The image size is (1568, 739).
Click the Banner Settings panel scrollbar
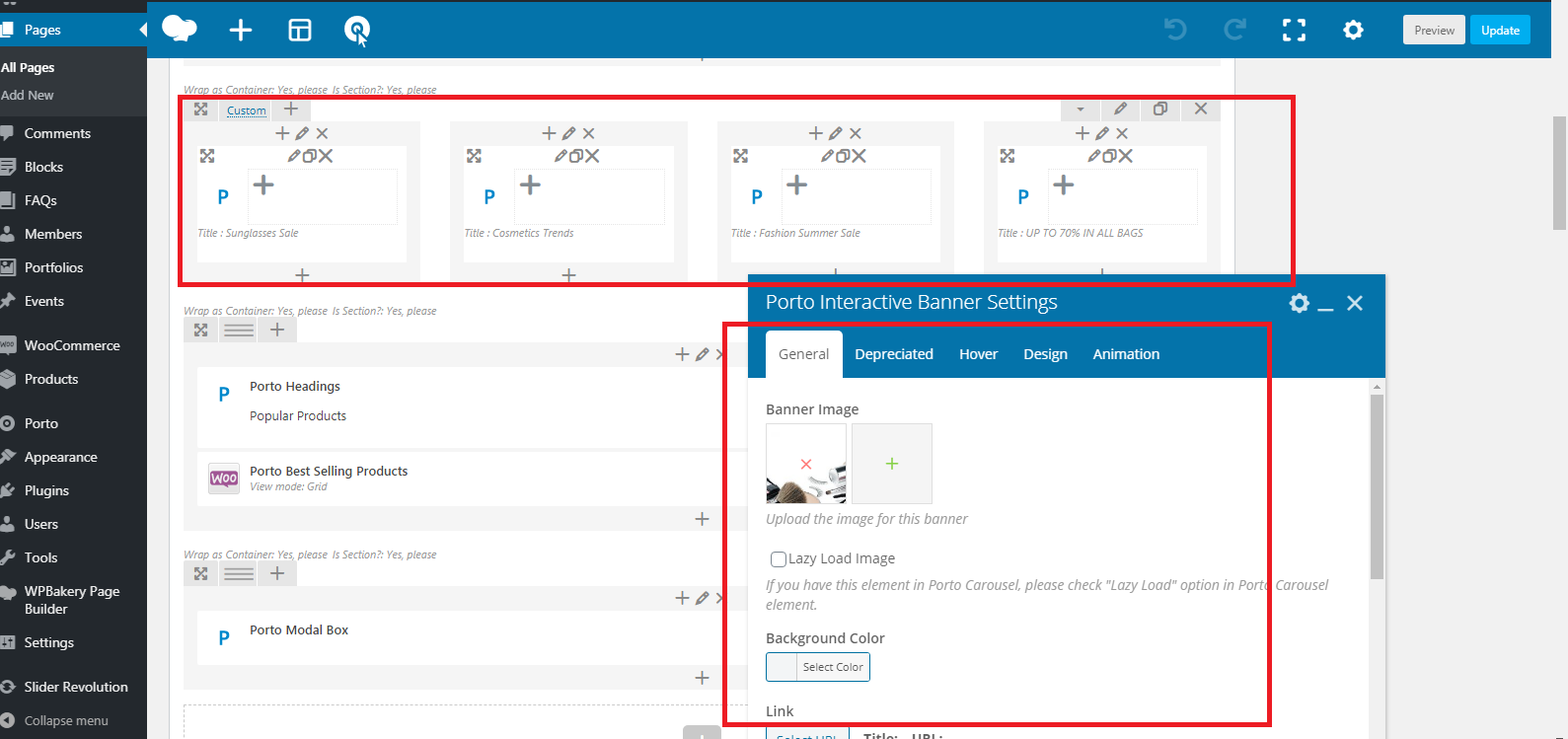[1377, 486]
